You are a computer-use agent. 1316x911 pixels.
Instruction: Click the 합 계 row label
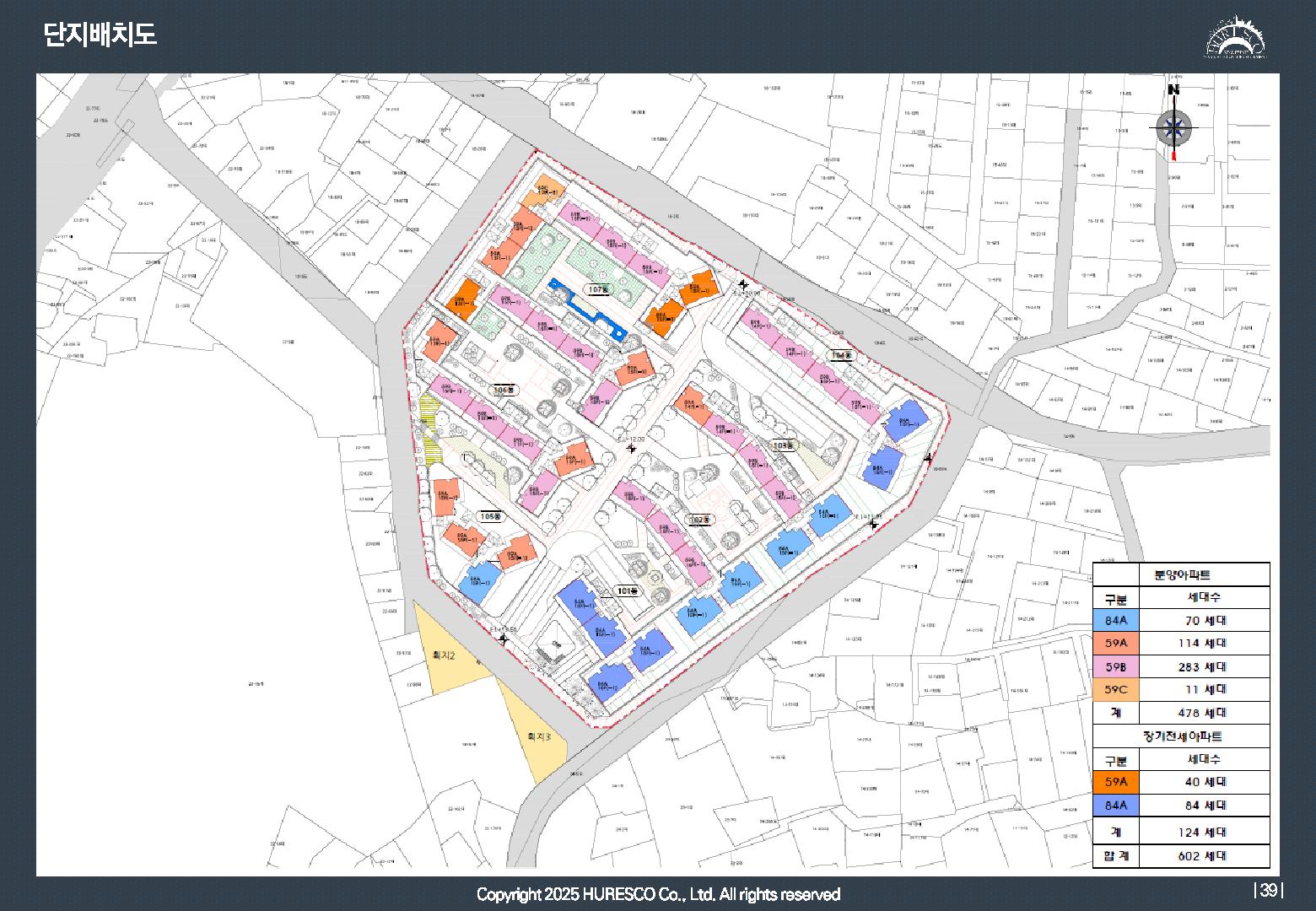tap(1116, 856)
